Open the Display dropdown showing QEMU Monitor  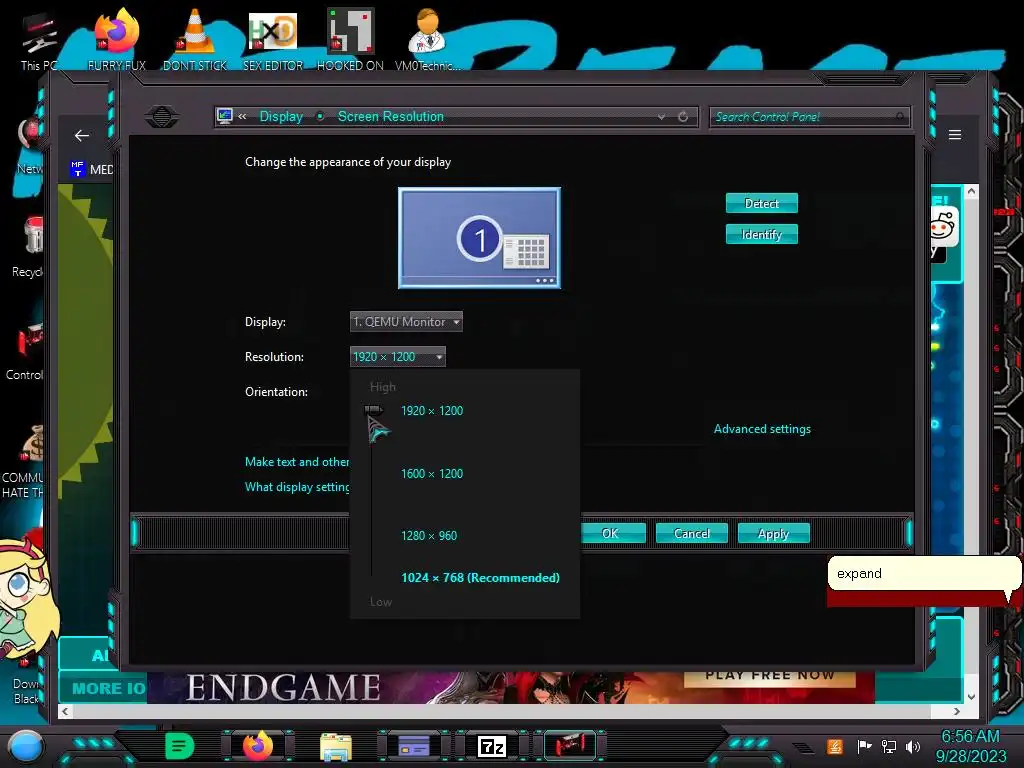click(406, 321)
